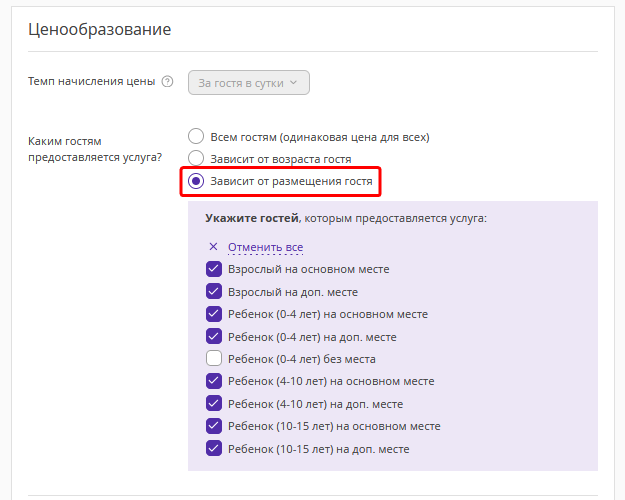This screenshot has width=625, height=500.
Task: Uncheck Ребенок (0-4 лет) на основном месте
Action: click(214, 314)
